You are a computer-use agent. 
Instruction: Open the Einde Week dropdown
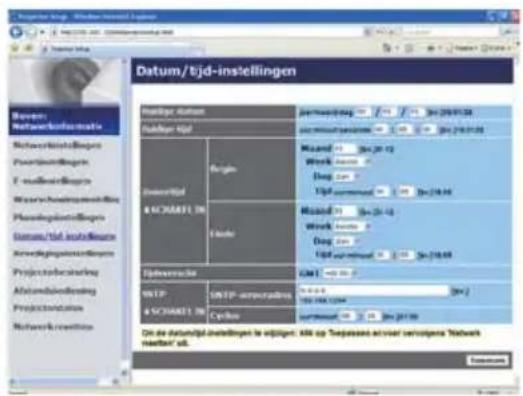coord(352,227)
